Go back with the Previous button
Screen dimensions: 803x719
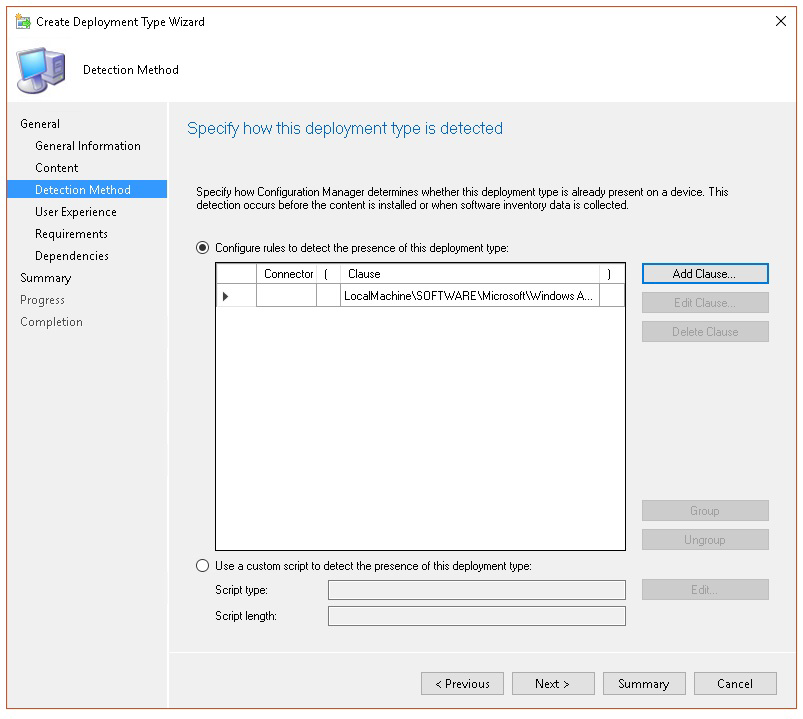point(462,684)
